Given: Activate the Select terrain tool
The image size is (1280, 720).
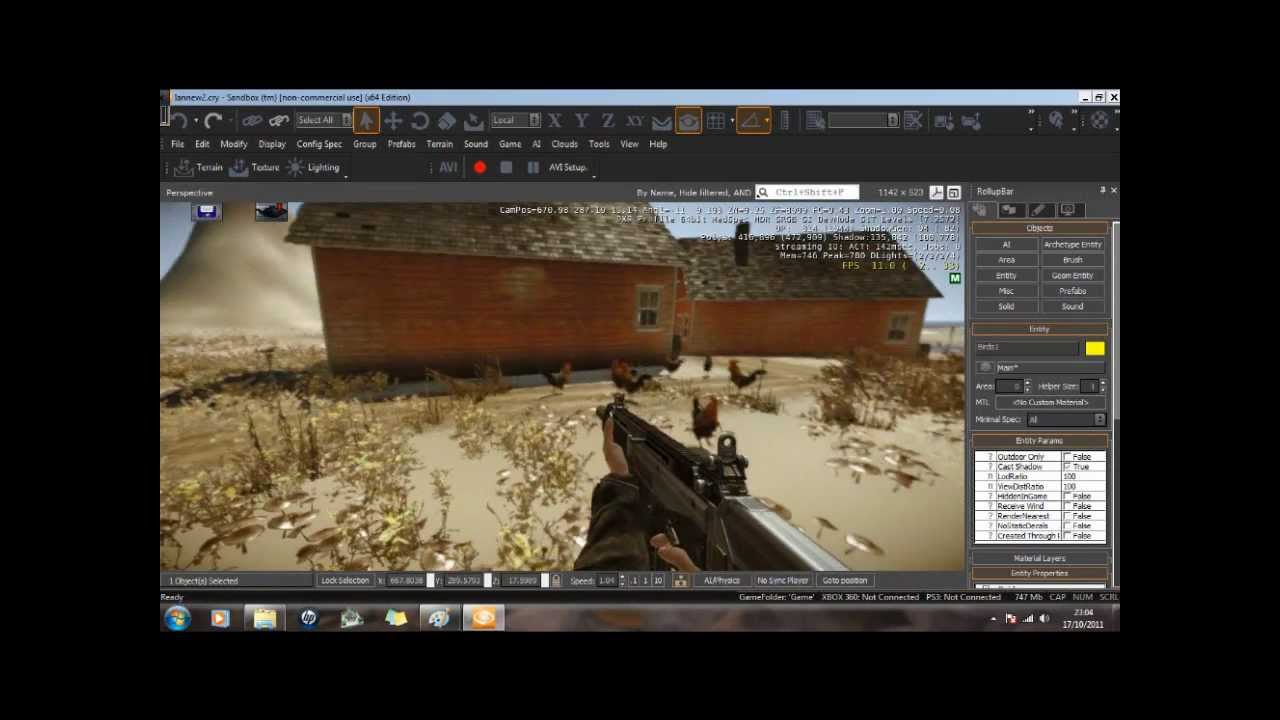Looking at the screenshot, I should pos(474,121).
